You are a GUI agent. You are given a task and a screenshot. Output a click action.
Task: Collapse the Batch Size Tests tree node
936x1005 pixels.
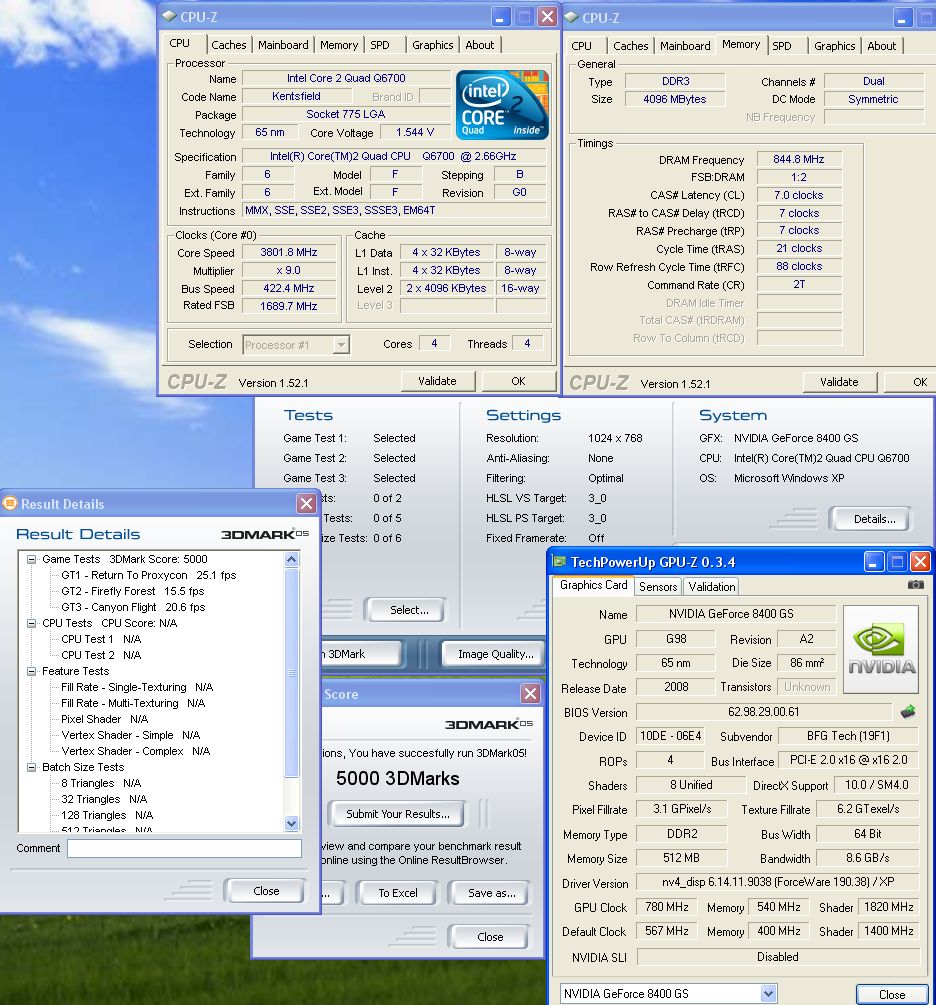click(x=31, y=767)
